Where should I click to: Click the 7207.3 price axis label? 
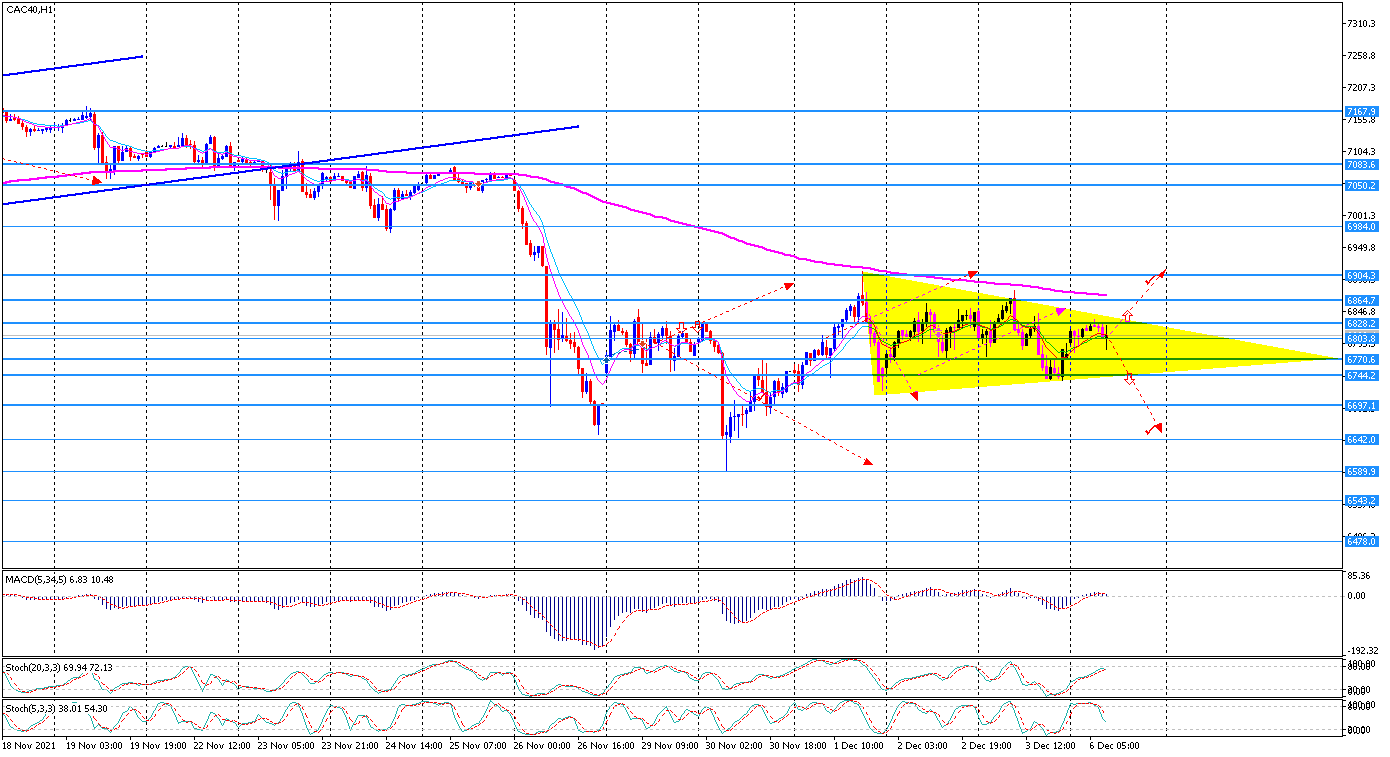pyautogui.click(x=1362, y=87)
